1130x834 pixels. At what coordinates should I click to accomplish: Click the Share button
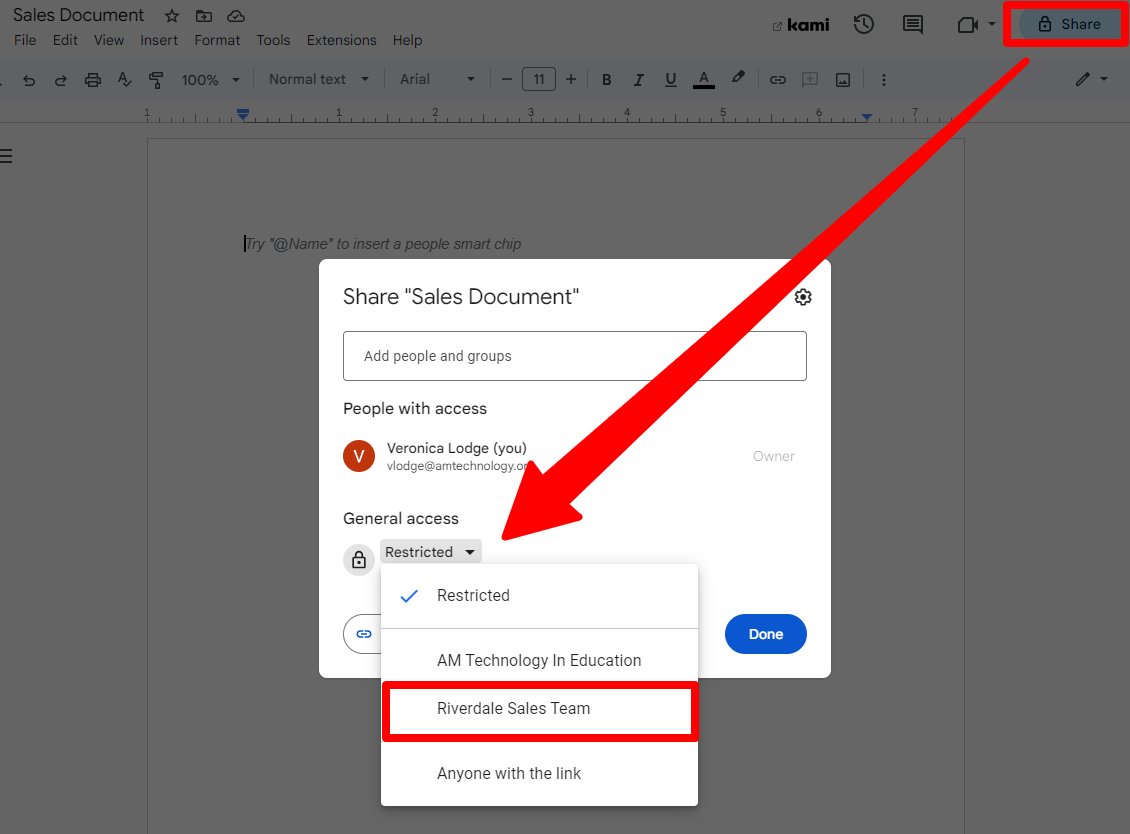(x=1068, y=25)
